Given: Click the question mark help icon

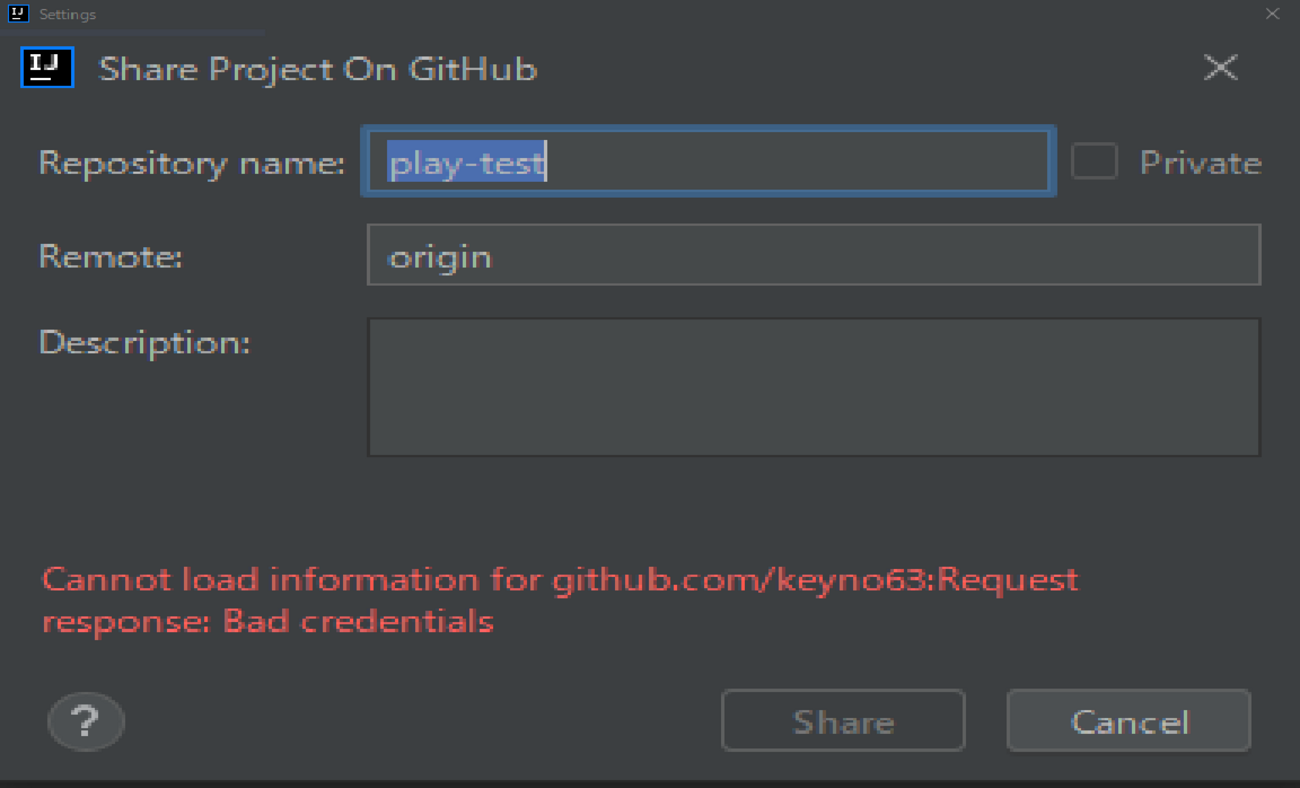Looking at the screenshot, I should point(86,721).
